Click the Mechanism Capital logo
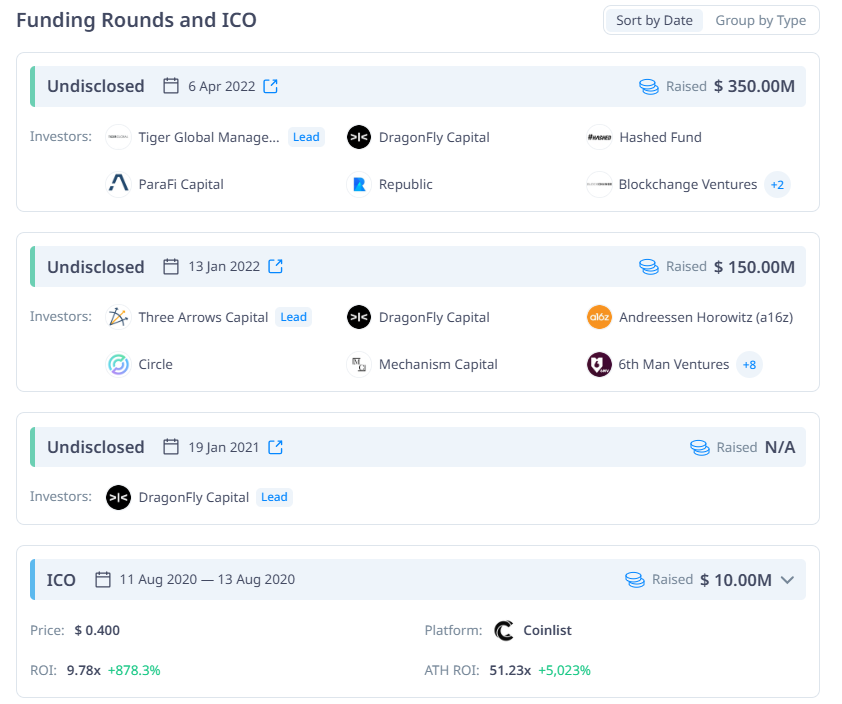Viewport: 842px width, 704px height. [x=359, y=365]
